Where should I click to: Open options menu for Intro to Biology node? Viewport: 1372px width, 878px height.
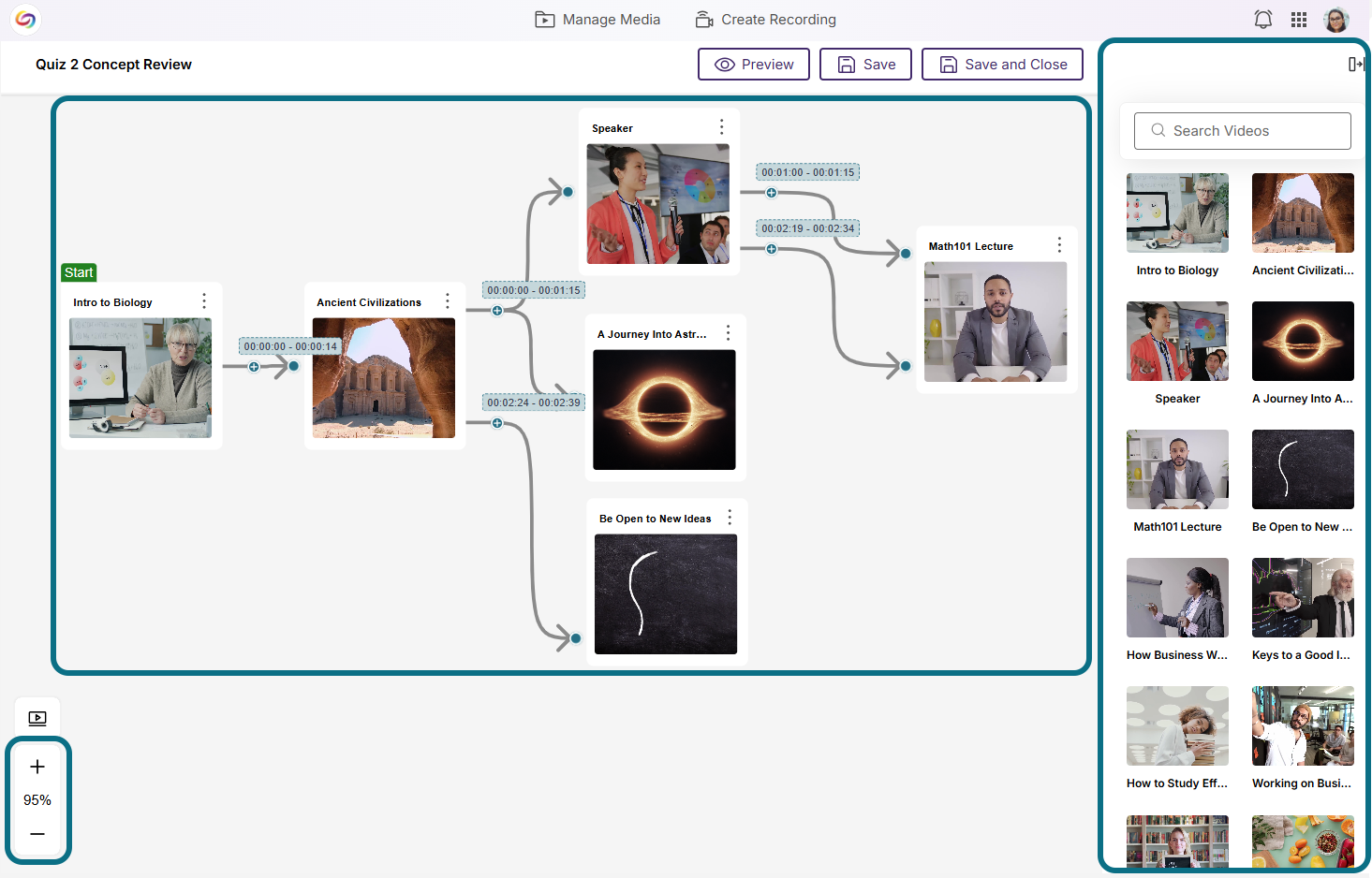coord(204,300)
